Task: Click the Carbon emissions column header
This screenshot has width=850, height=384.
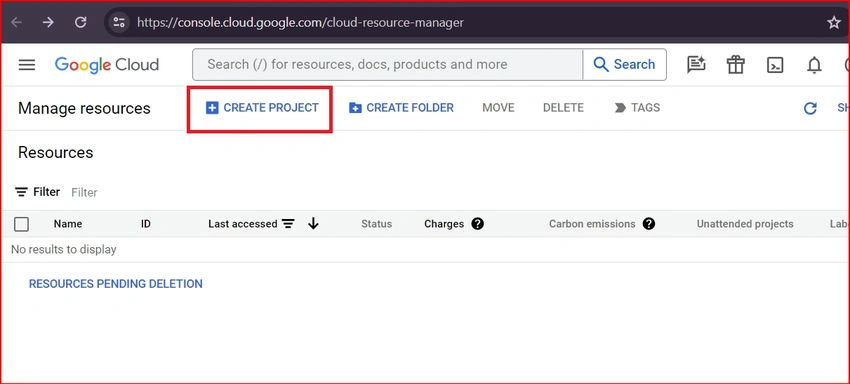Action: [x=592, y=224]
